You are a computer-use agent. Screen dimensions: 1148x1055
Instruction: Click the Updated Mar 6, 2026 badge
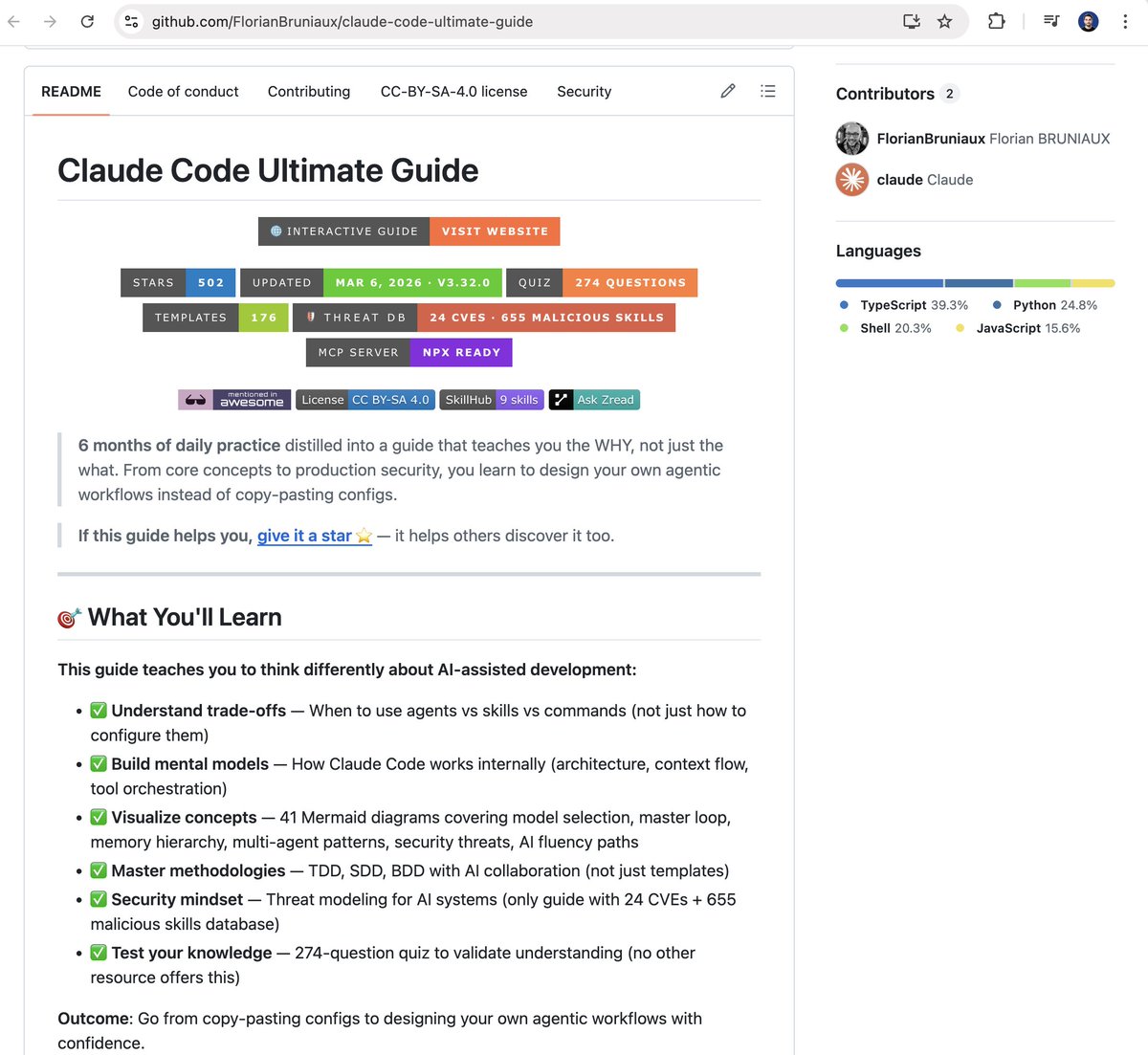(x=371, y=283)
